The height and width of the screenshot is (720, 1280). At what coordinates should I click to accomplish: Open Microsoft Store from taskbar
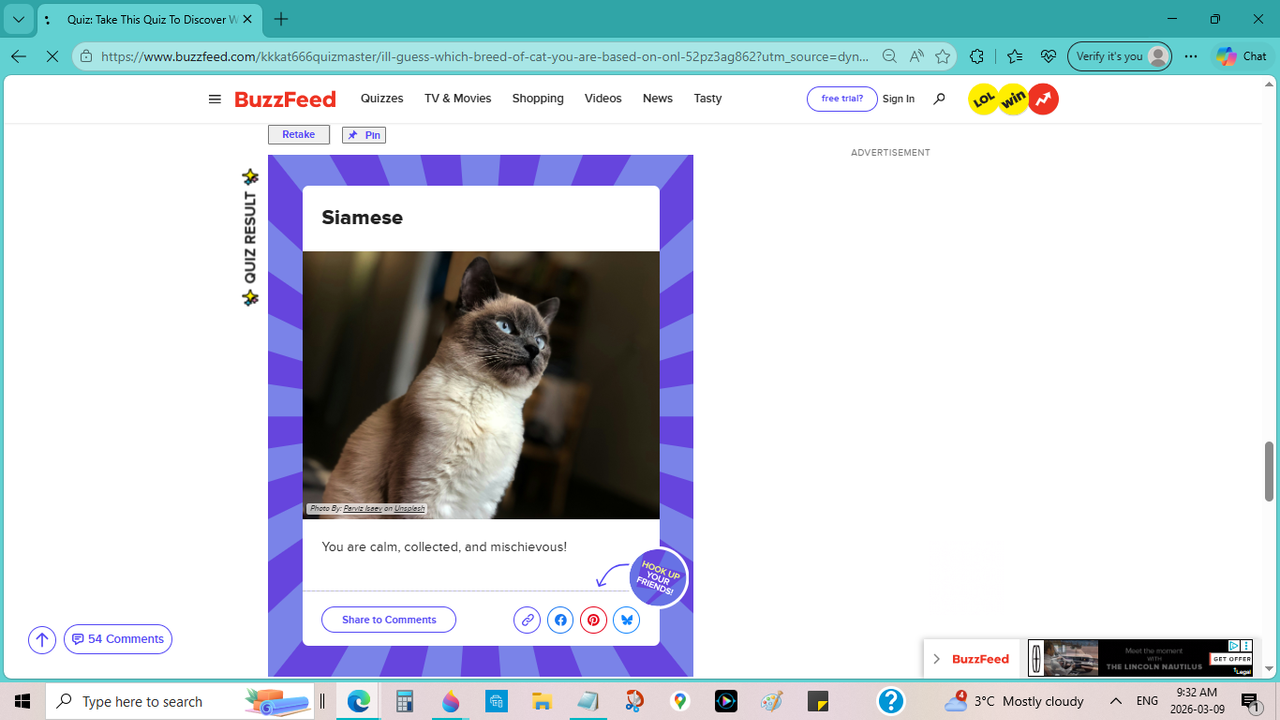point(496,701)
